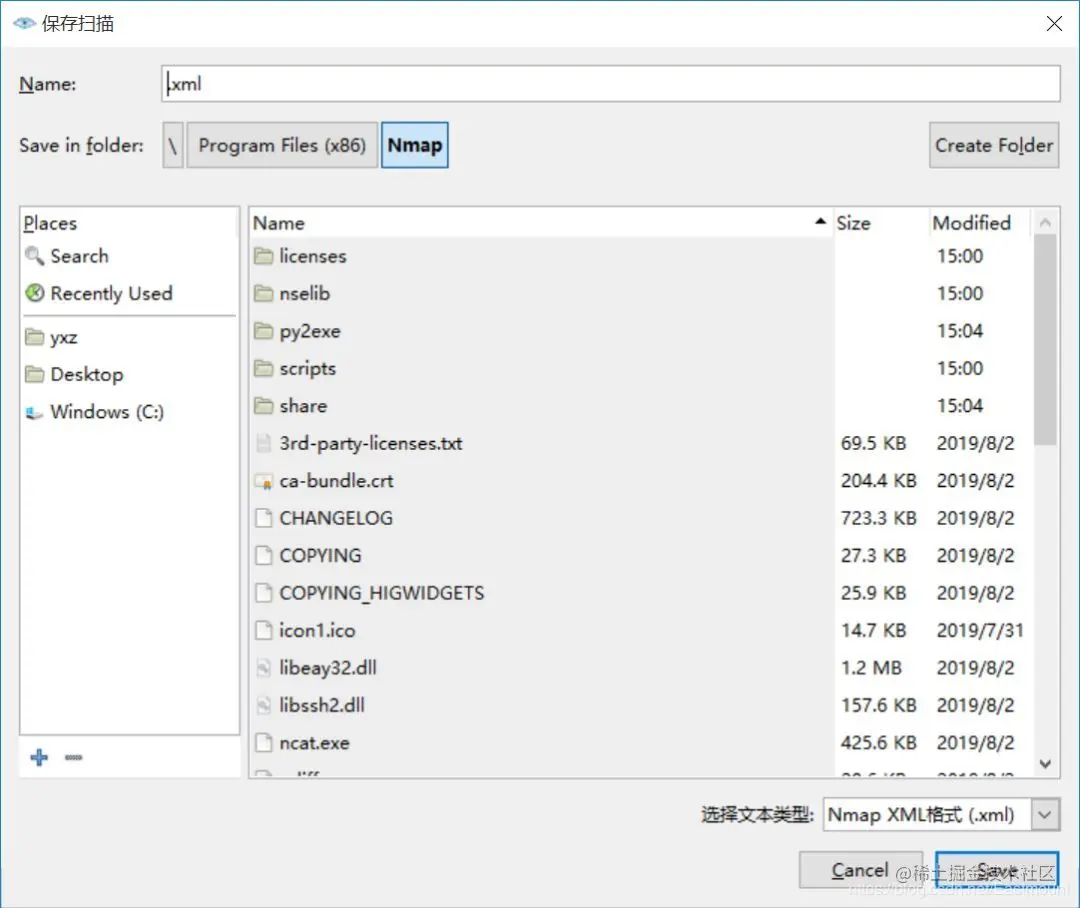Image resolution: width=1080 pixels, height=908 pixels.
Task: Go to root backslash path button
Action: [x=173, y=145]
